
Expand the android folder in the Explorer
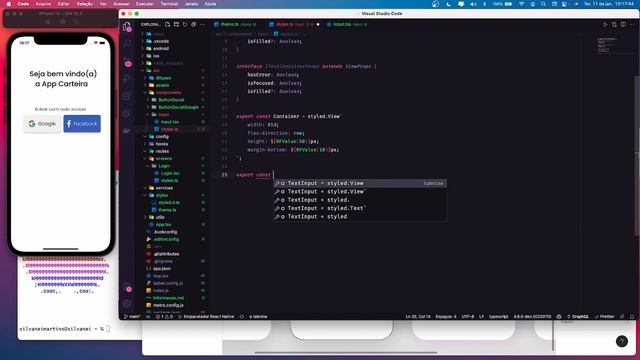[161, 49]
